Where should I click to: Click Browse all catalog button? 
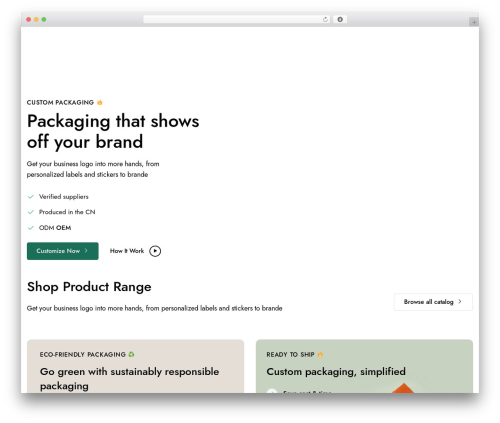[433, 302]
